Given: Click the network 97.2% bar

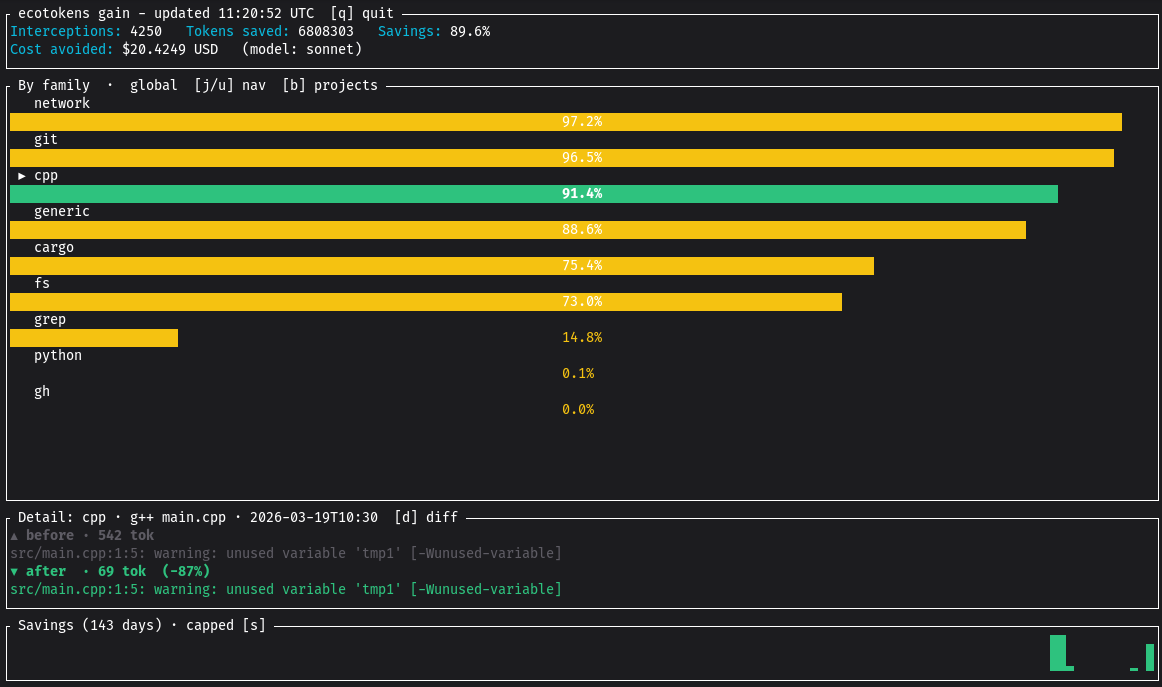Looking at the screenshot, I should tap(565, 122).
